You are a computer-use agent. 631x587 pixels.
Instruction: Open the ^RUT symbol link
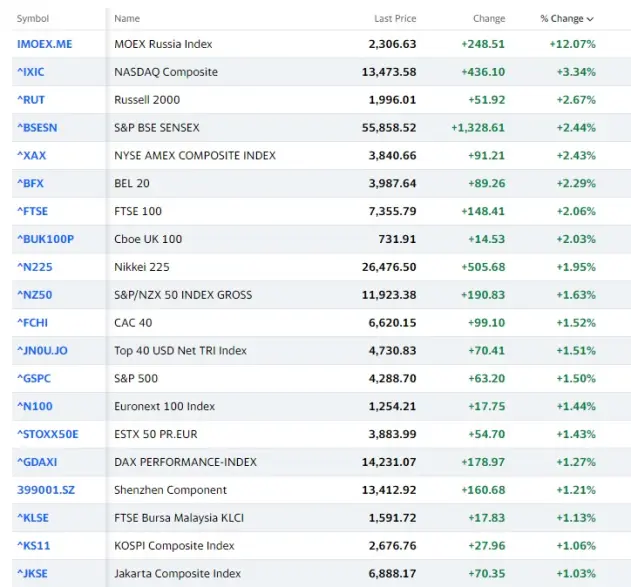click(31, 99)
